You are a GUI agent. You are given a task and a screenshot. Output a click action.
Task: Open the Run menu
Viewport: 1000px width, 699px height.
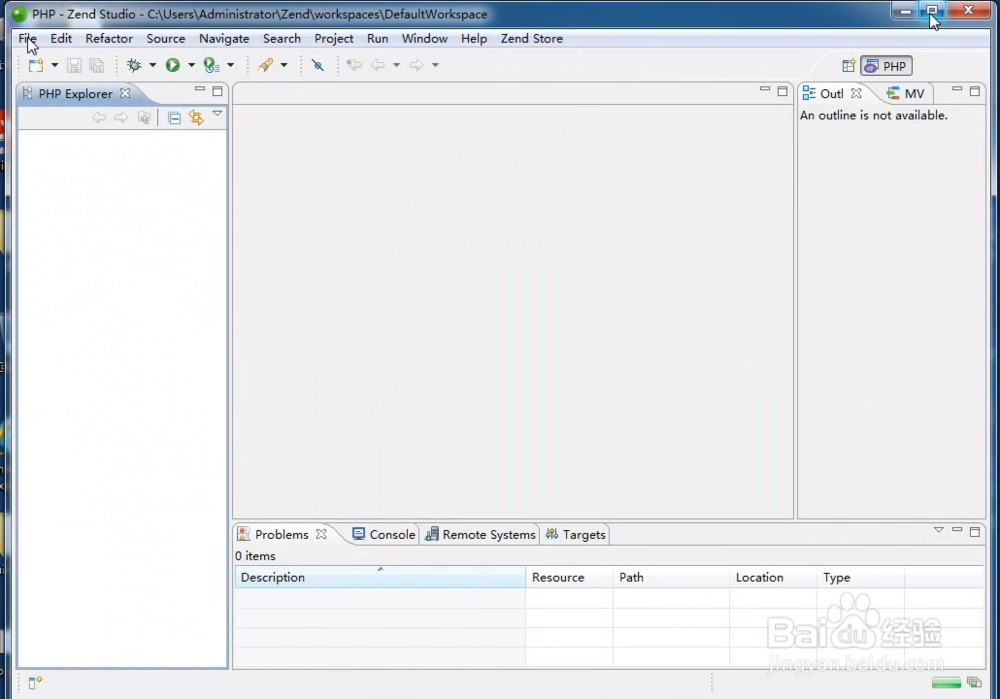(x=378, y=38)
